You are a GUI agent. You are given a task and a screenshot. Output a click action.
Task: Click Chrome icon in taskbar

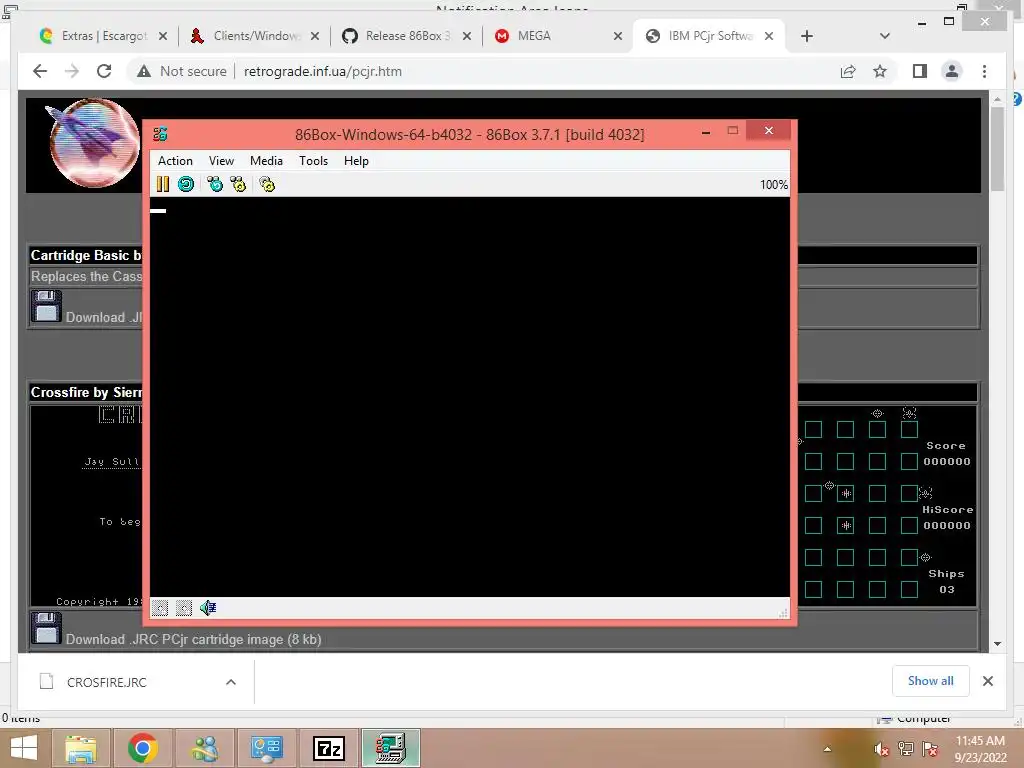pos(142,748)
